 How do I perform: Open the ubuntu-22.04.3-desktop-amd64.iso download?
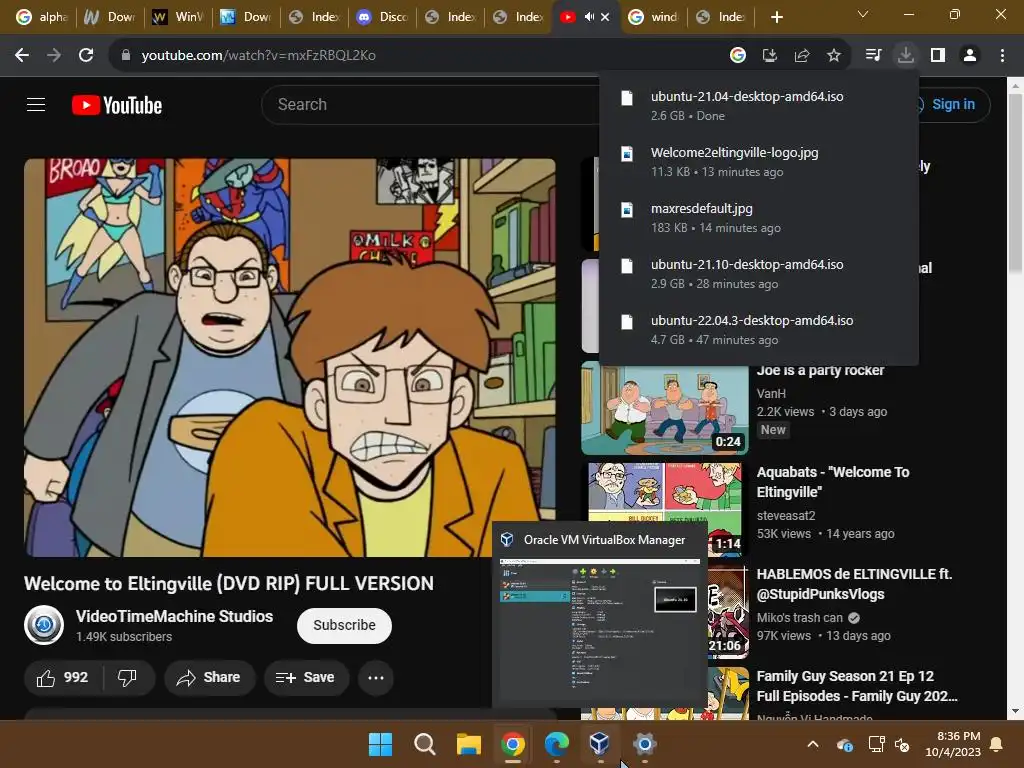click(x=758, y=330)
